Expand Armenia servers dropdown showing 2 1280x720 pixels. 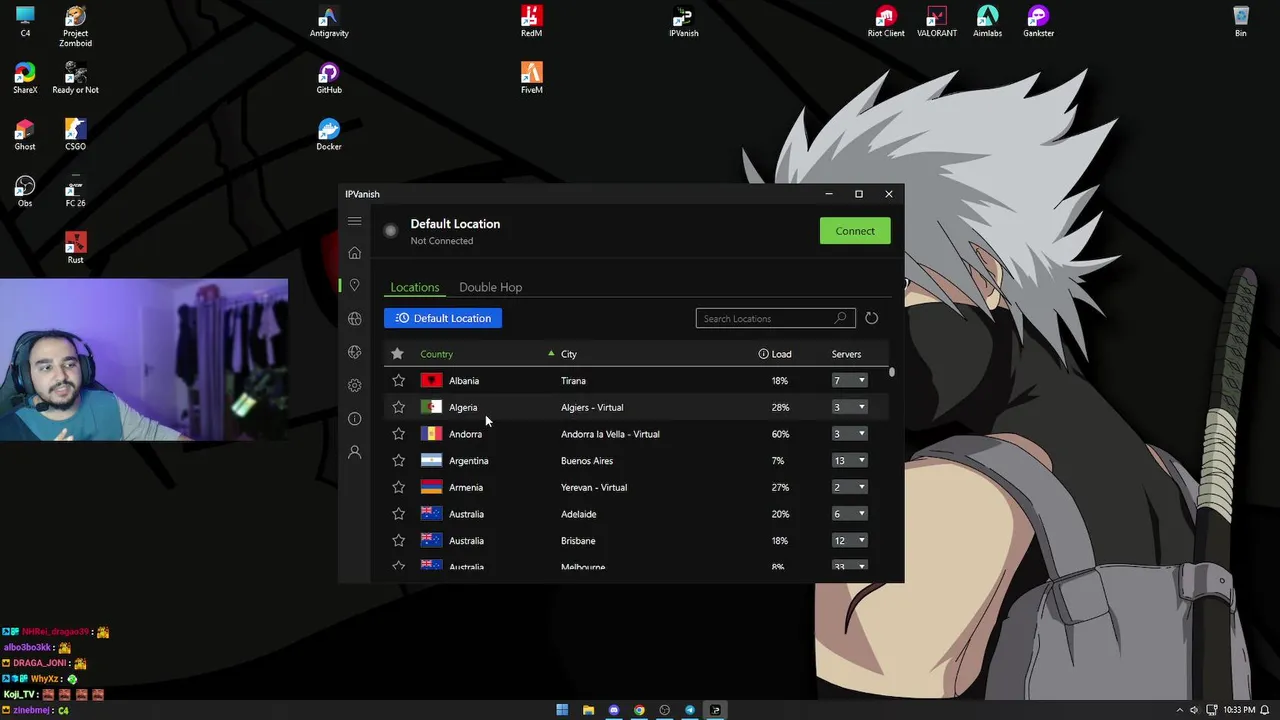click(849, 487)
